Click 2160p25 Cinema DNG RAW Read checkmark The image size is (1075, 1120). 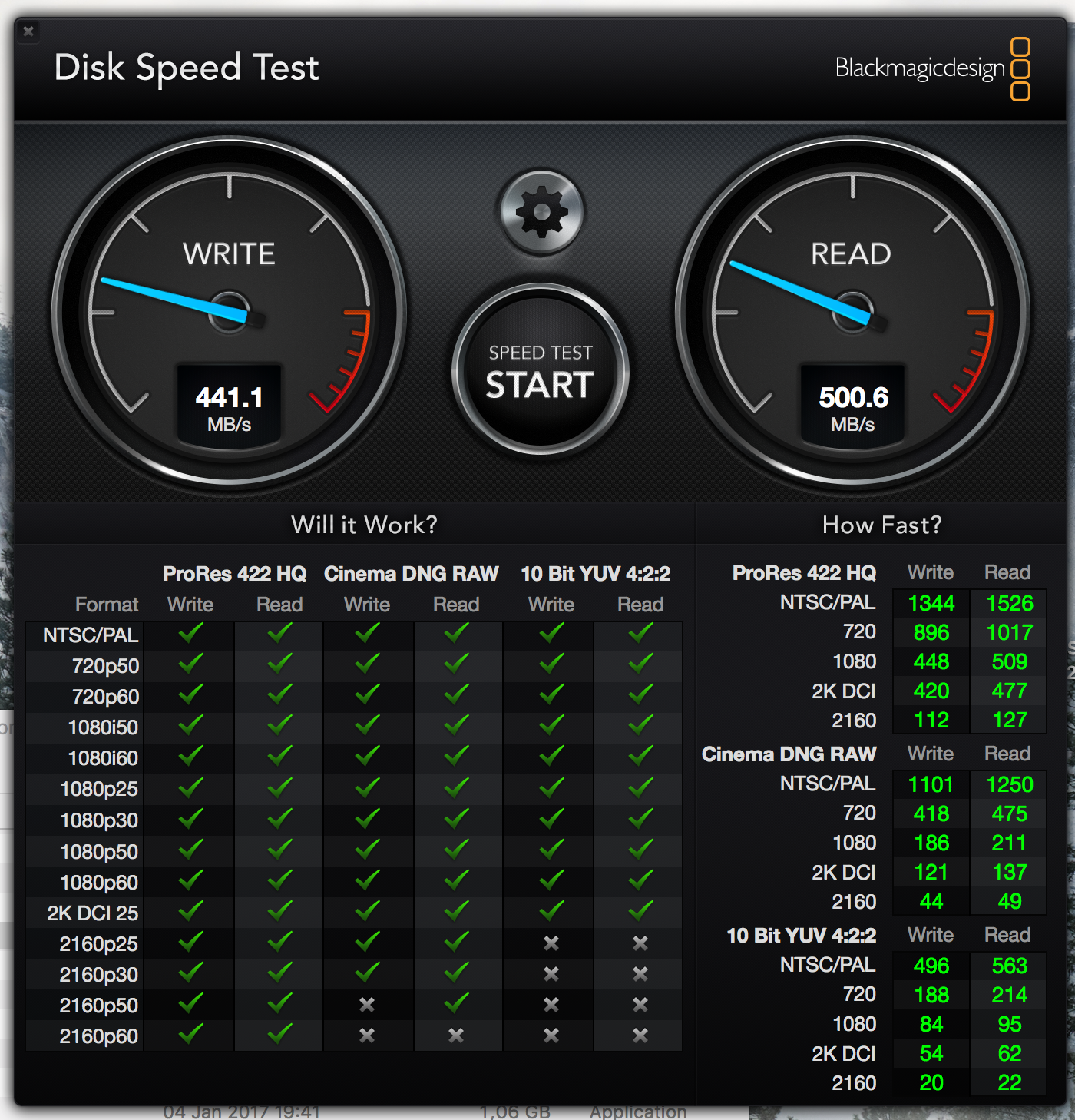456,942
